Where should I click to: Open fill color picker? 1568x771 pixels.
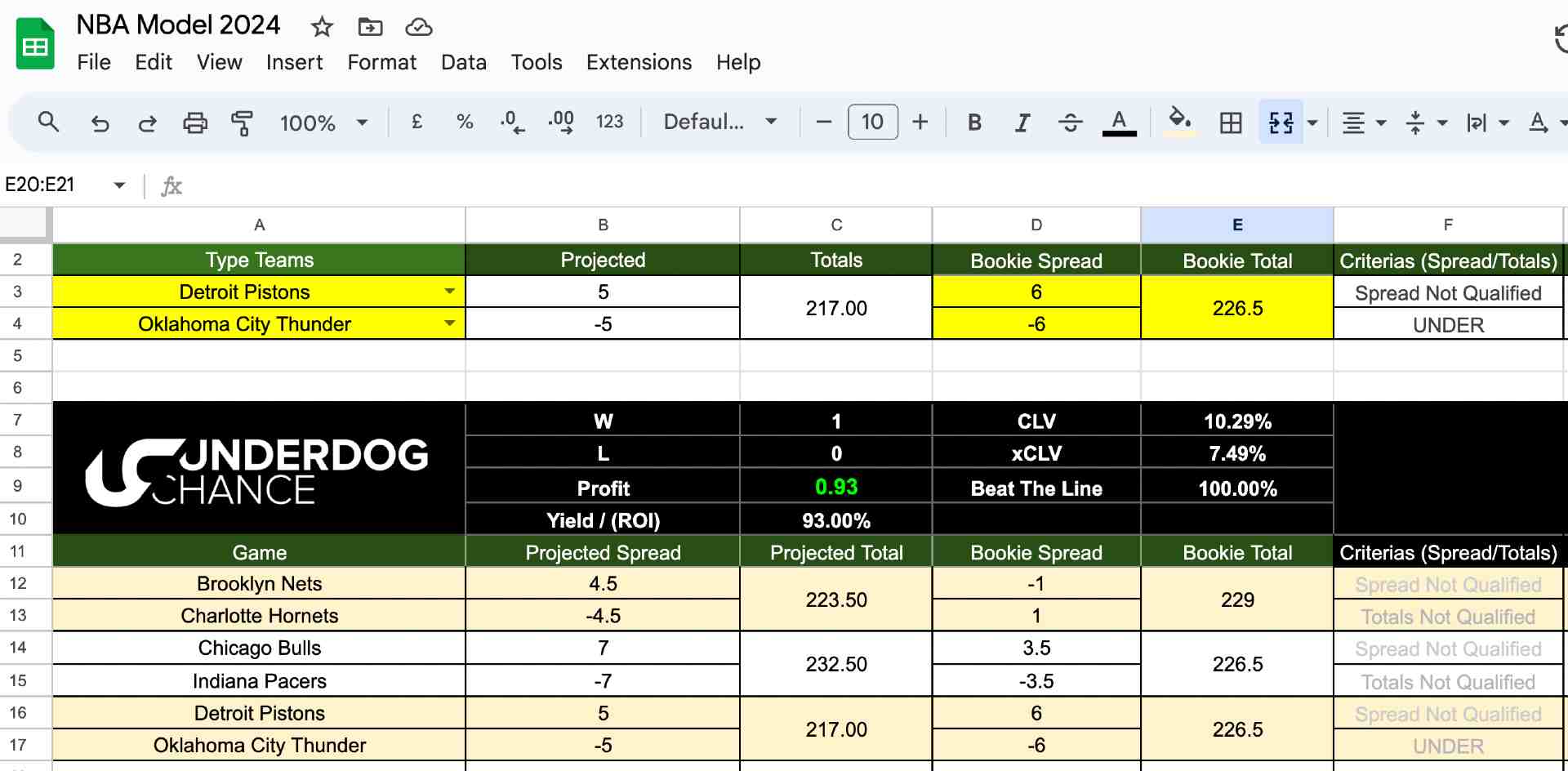click(1179, 123)
